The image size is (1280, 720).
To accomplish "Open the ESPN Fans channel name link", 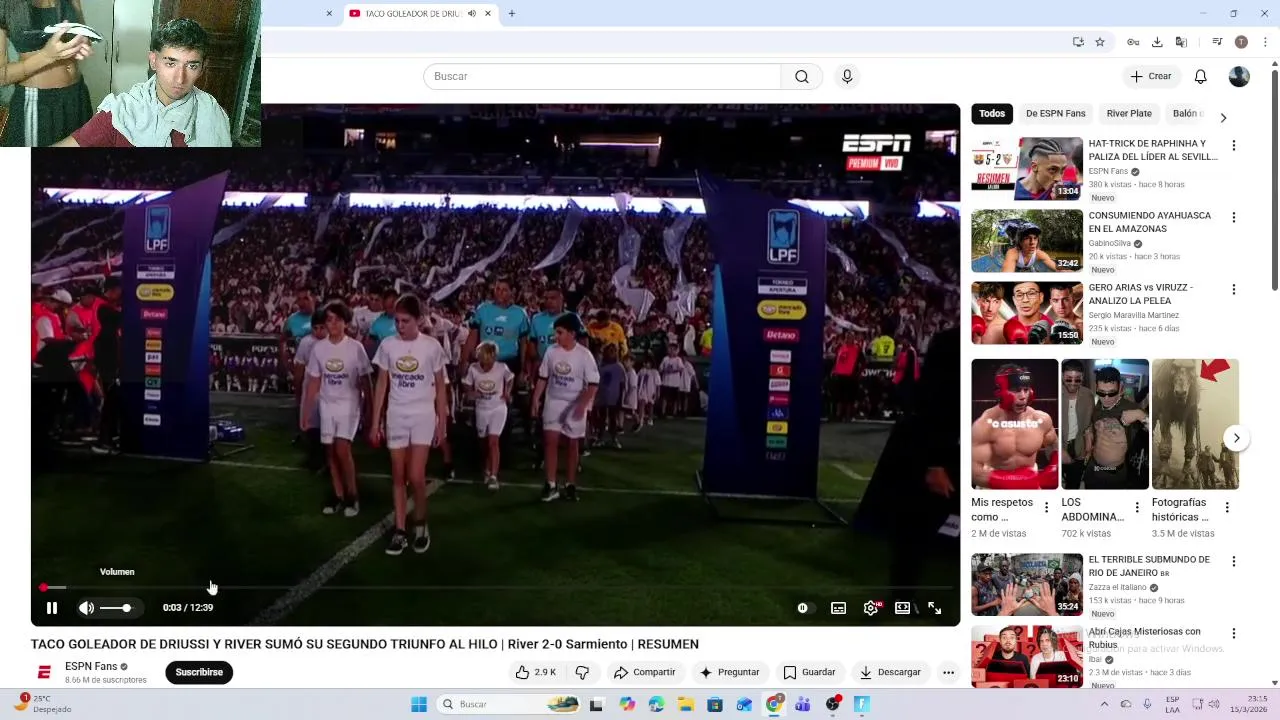I will [91, 667].
